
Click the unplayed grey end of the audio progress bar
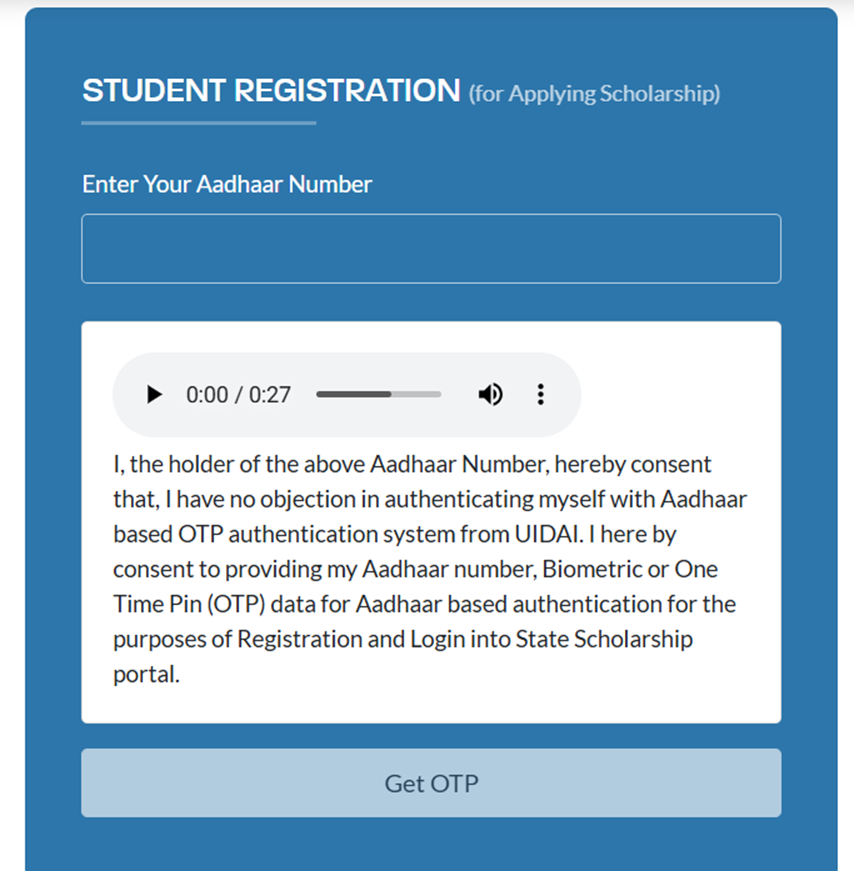[416, 394]
